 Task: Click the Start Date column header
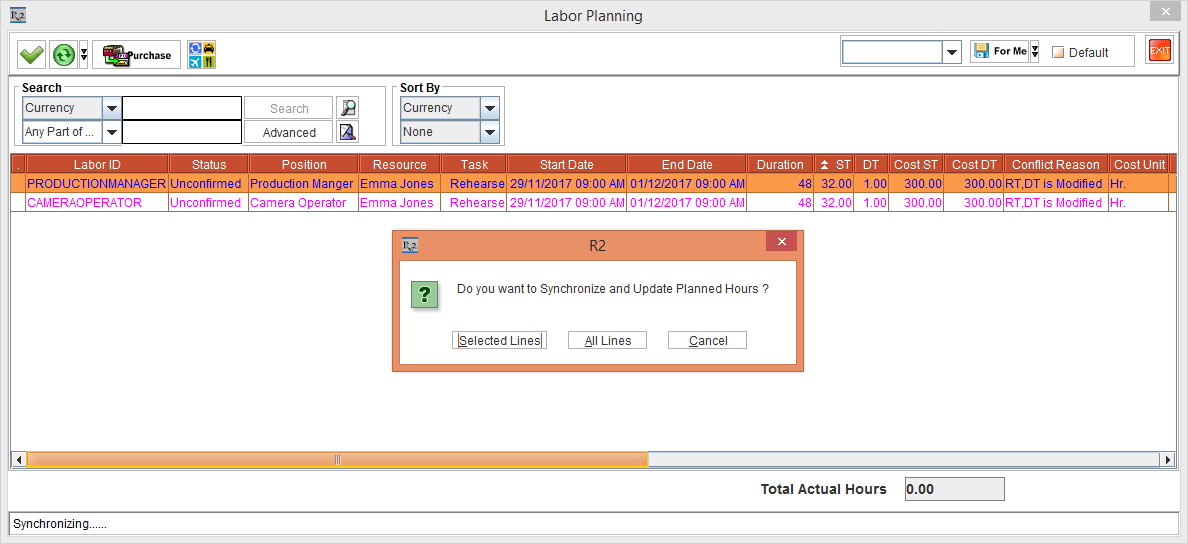coord(567,164)
